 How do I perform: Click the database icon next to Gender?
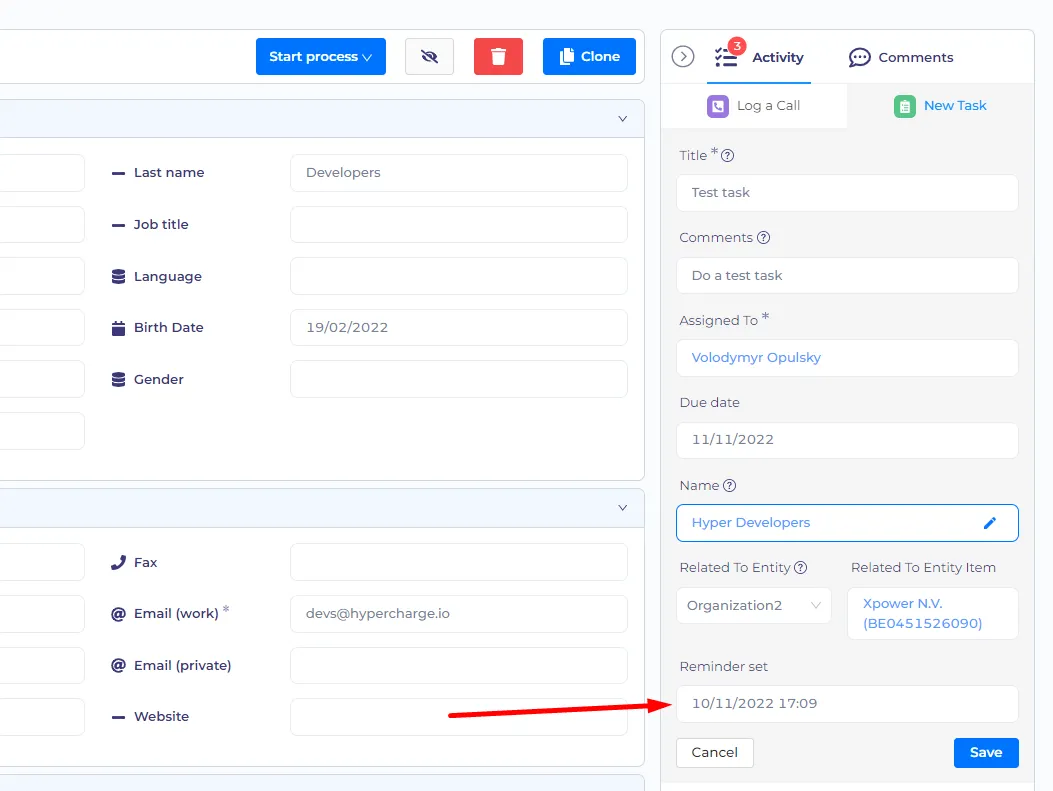coord(118,379)
